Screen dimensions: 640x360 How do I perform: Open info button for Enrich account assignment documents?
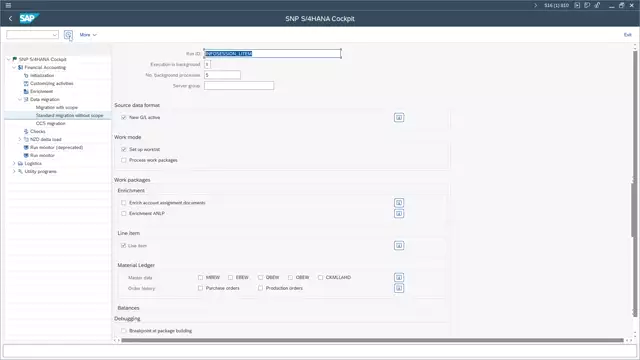(399, 203)
